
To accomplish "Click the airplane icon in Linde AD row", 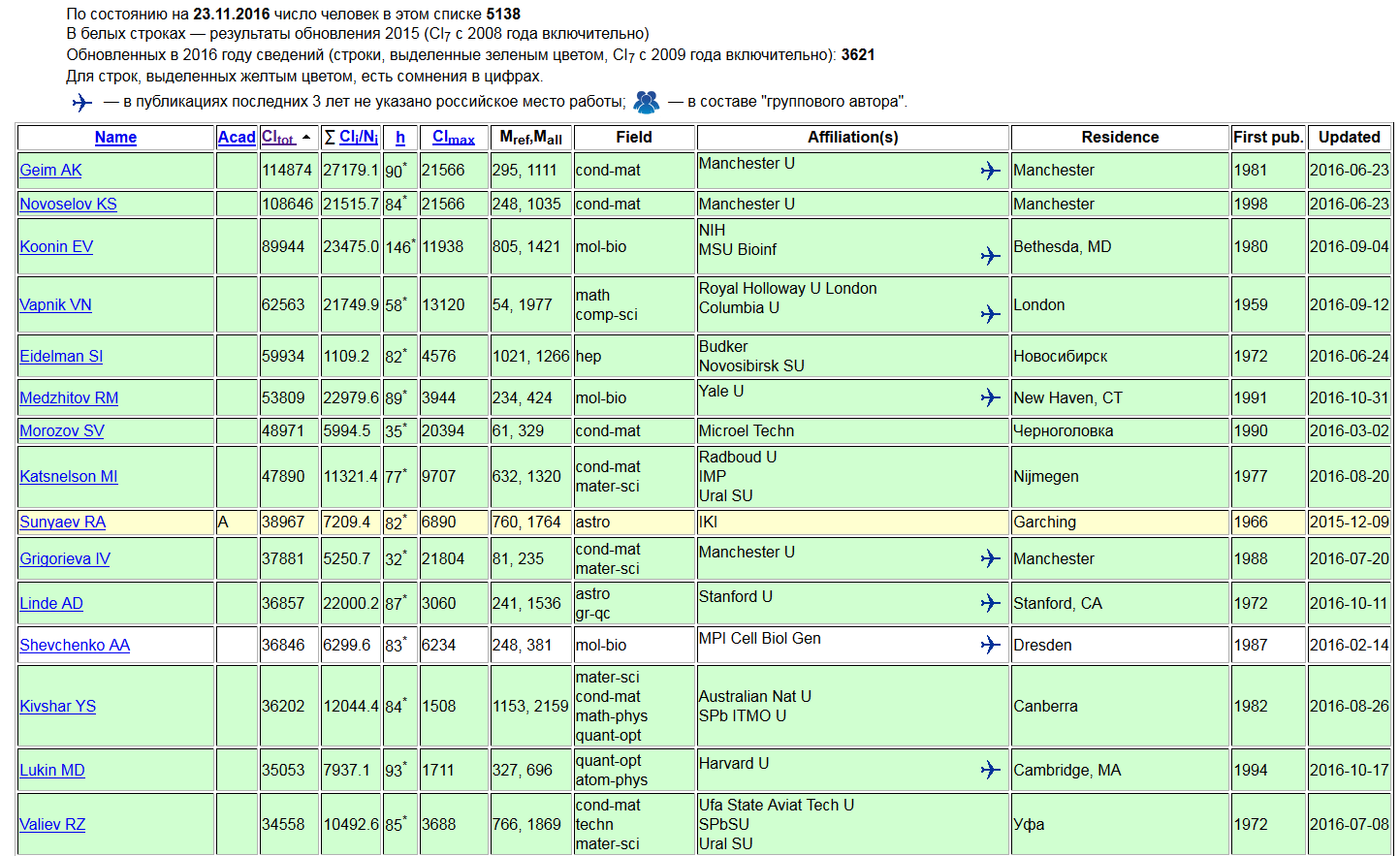I will (990, 603).
